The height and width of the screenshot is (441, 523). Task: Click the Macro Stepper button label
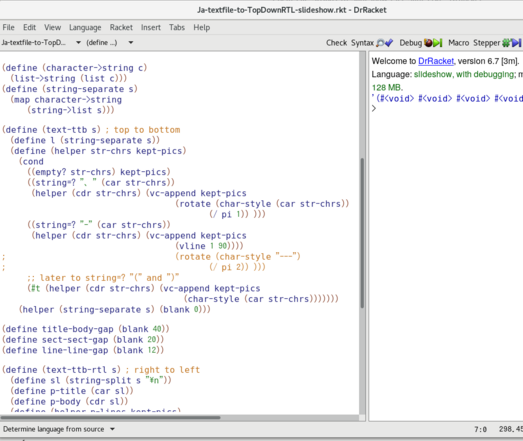pos(474,43)
